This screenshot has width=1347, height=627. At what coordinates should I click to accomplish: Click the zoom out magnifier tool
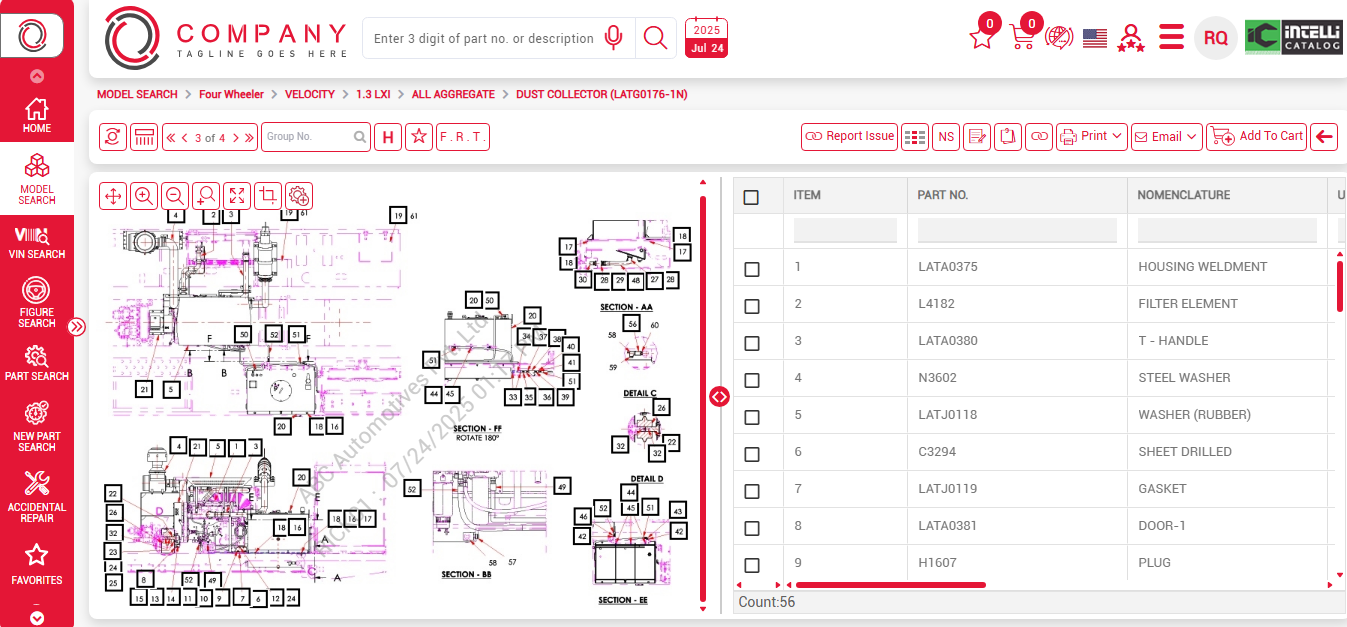click(x=175, y=196)
